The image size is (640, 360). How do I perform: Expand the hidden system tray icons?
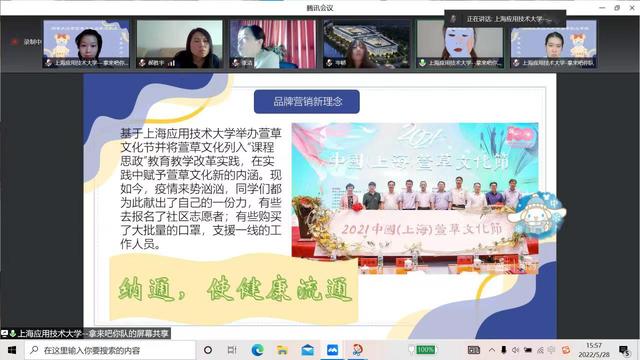[x=492, y=350]
